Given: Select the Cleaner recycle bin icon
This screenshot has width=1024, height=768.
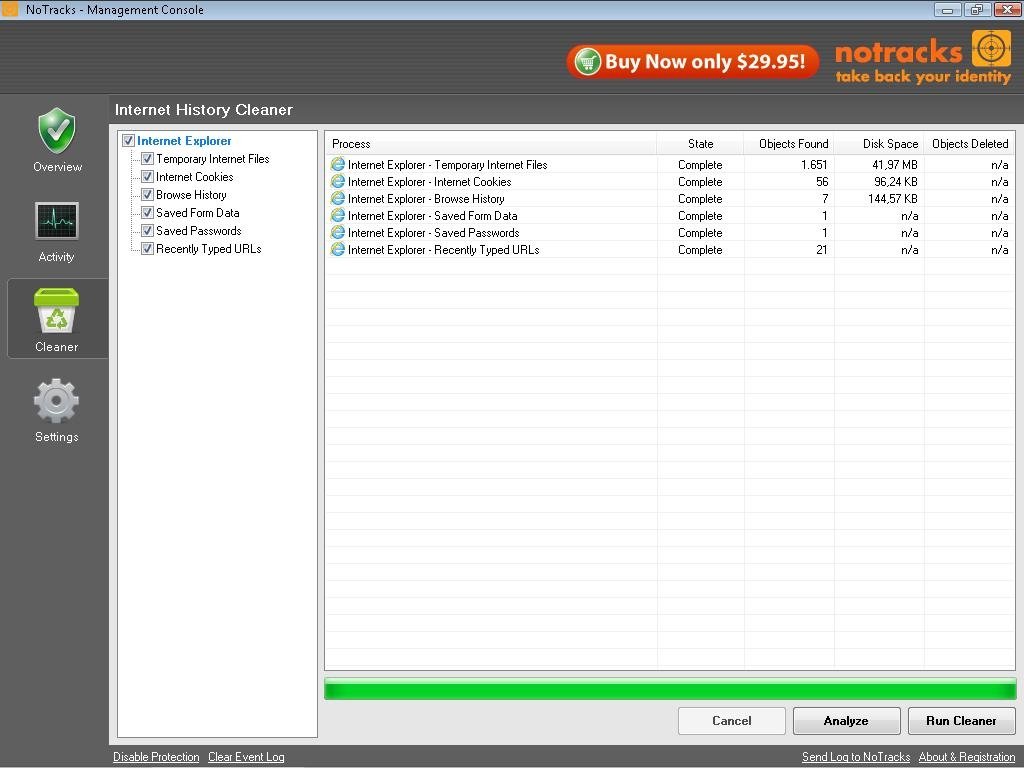Looking at the screenshot, I should pyautogui.click(x=56, y=311).
